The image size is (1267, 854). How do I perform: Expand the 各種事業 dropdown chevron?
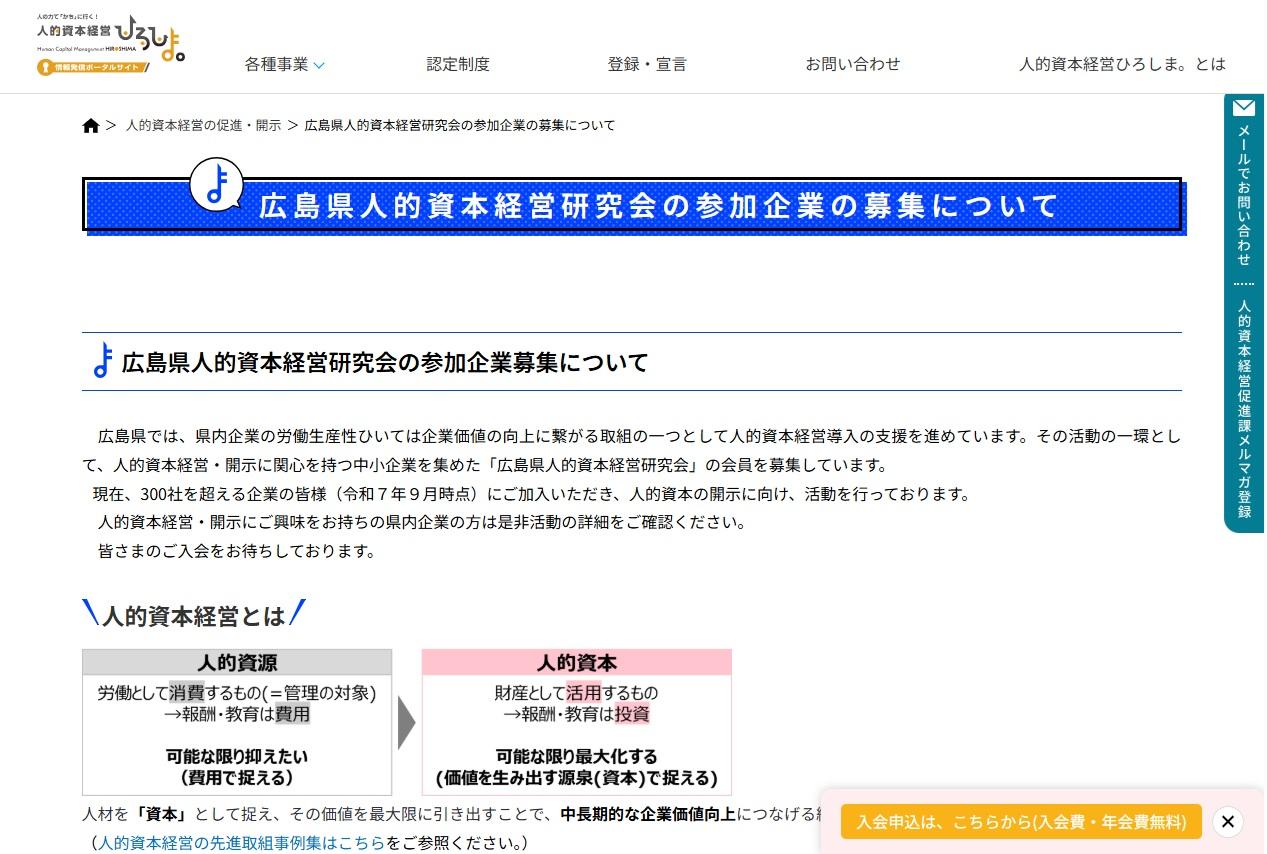[319, 66]
